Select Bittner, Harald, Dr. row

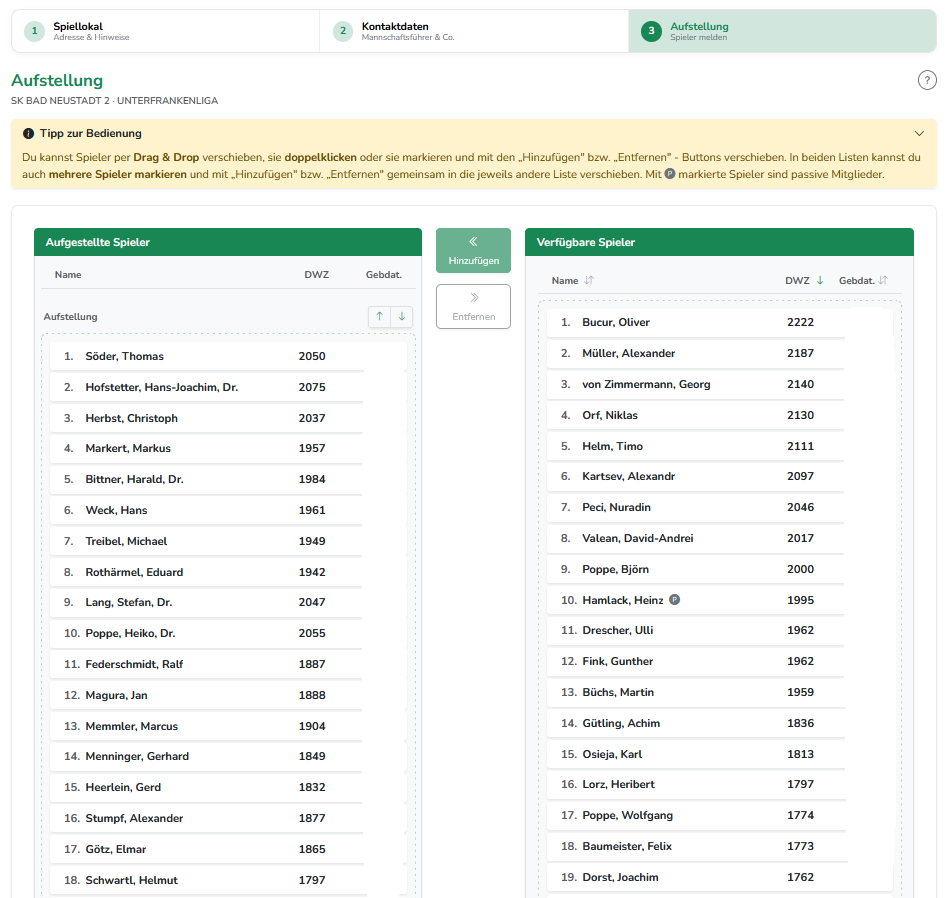point(228,479)
